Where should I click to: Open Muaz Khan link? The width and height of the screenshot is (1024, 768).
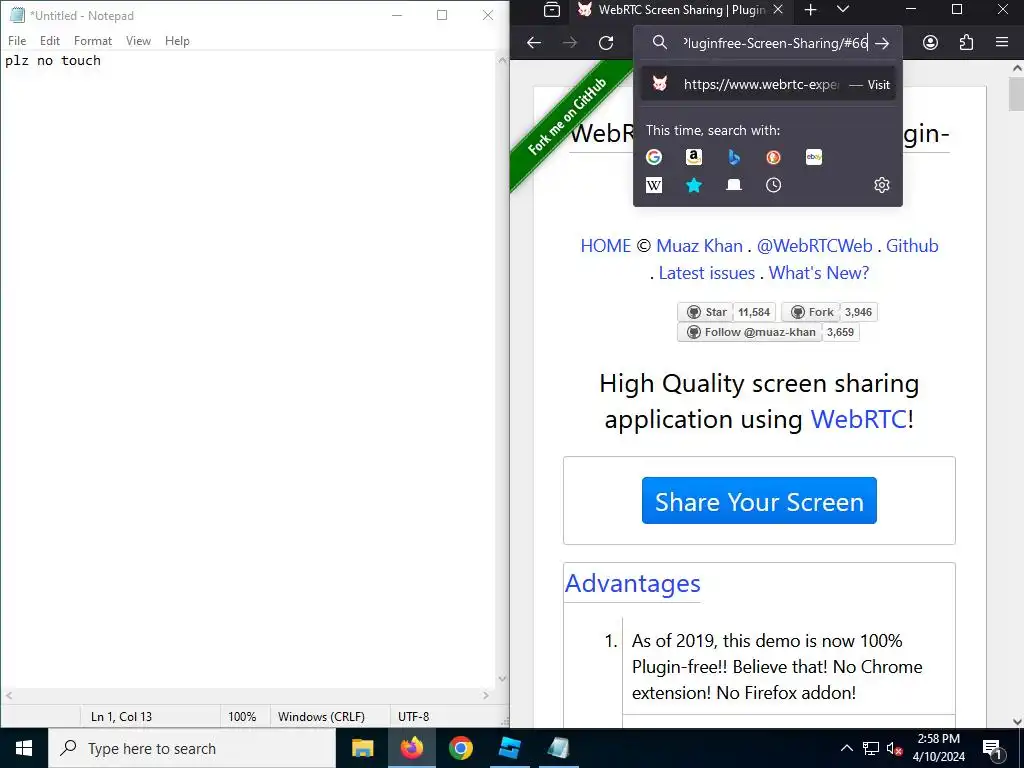pos(699,246)
